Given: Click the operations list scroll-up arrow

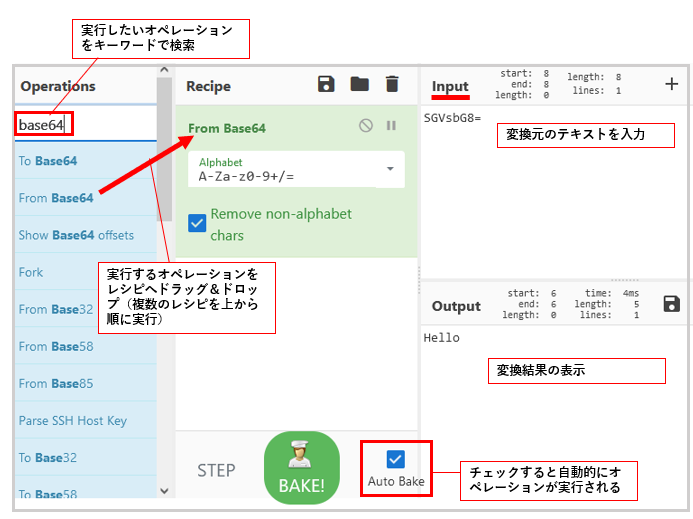Looking at the screenshot, I should click(x=164, y=70).
